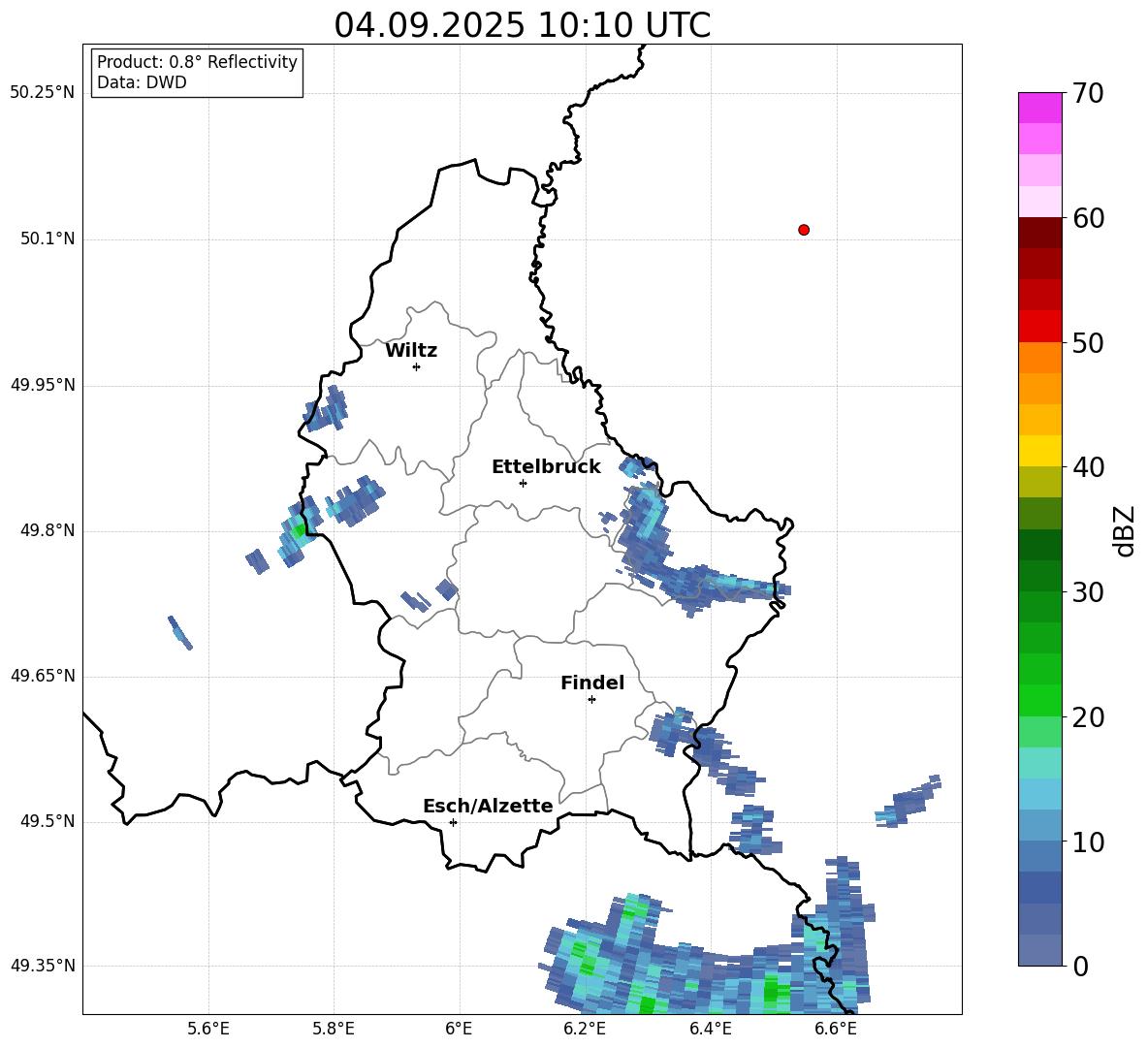This screenshot has width=1148, height=1048.
Task: Click the bright green colorbar segment above 20
Action: pyautogui.click(x=1040, y=700)
